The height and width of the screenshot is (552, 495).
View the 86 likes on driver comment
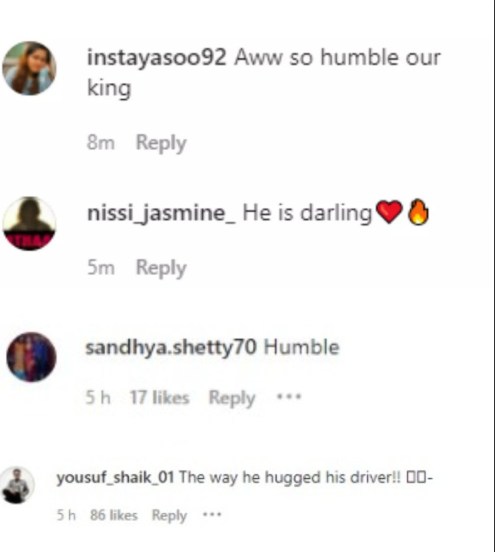click(x=114, y=515)
